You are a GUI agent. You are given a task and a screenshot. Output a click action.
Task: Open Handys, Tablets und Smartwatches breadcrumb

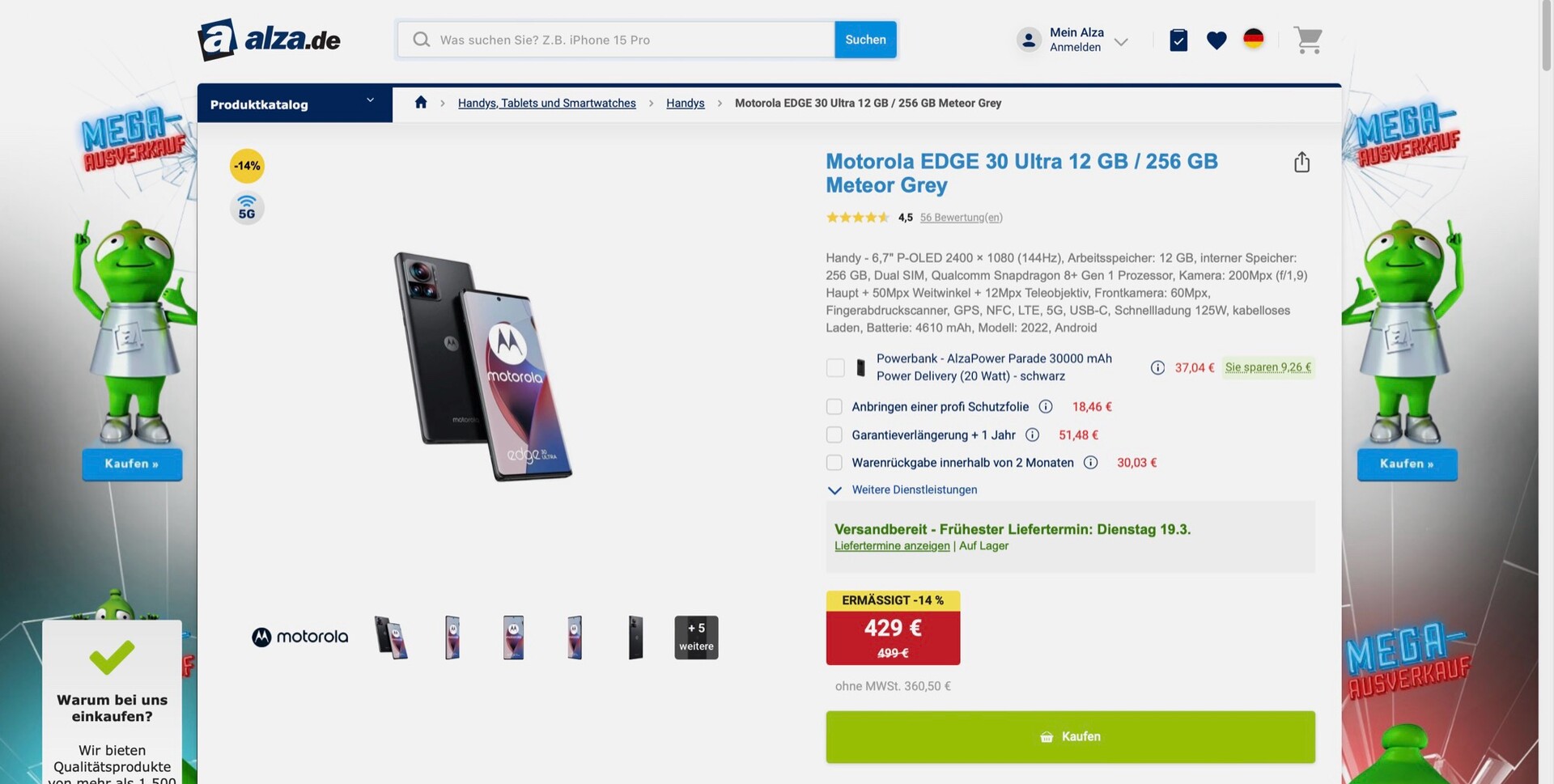(546, 104)
